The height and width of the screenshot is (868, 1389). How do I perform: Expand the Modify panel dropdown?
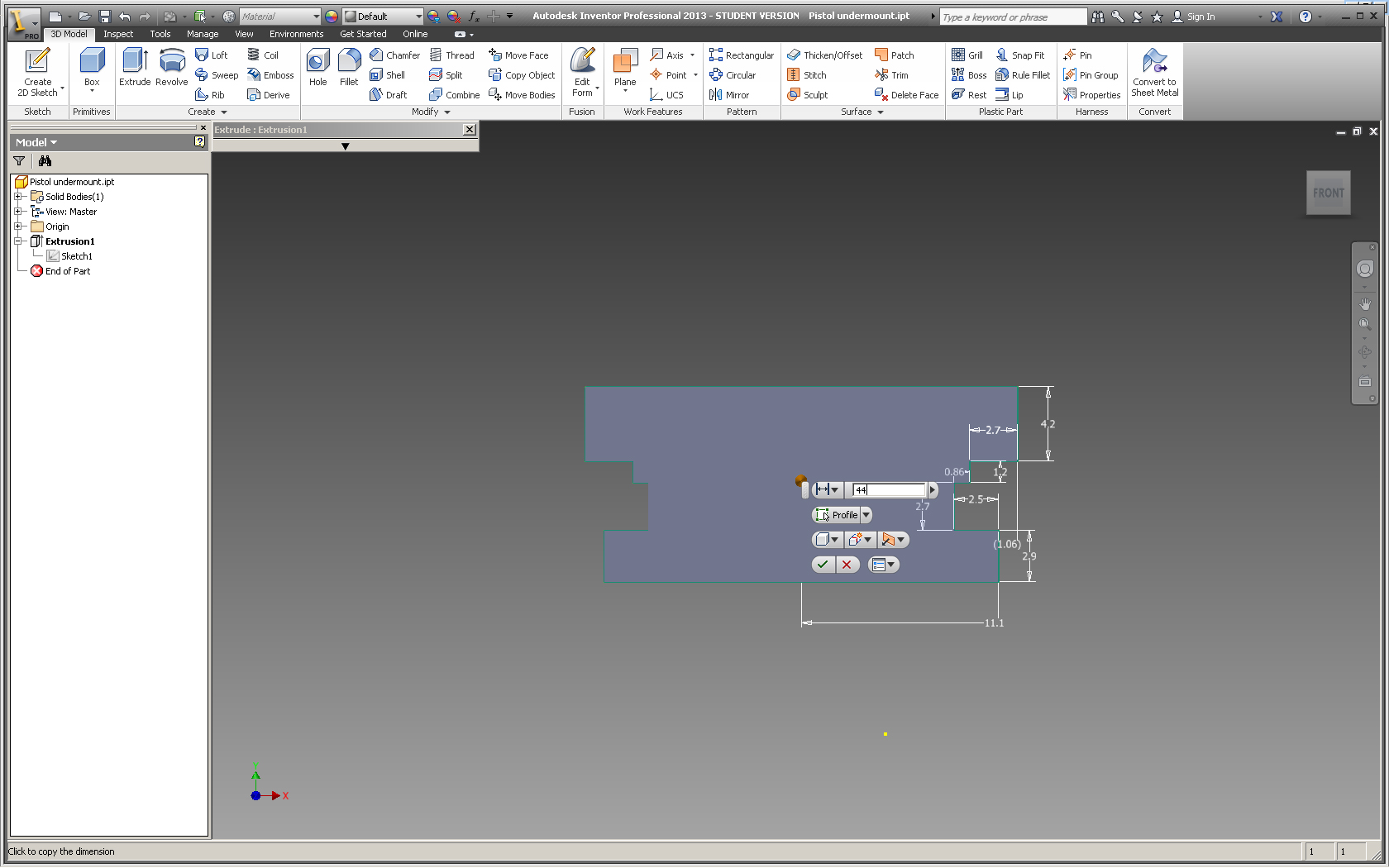447,112
